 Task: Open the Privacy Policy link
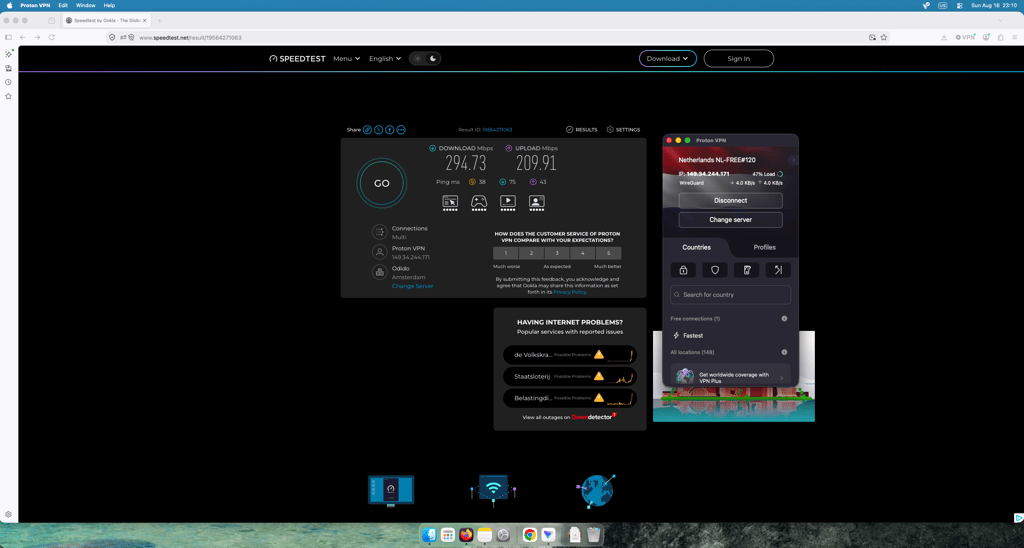(569, 292)
